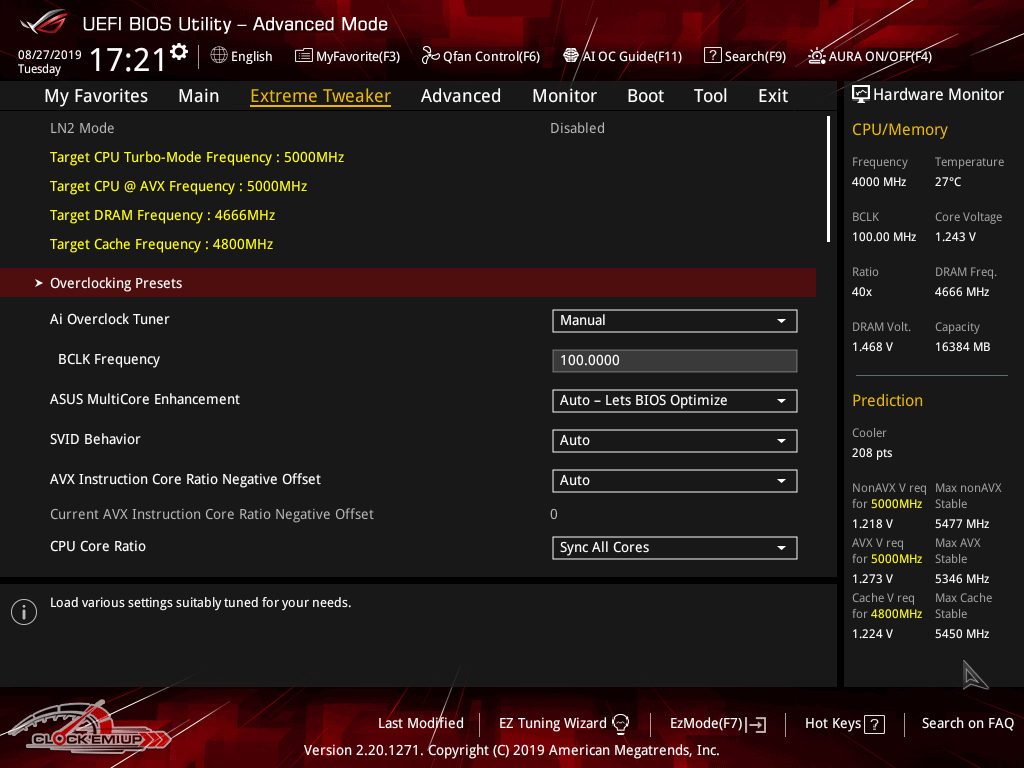Open the Ai Overclock Tuner dropdown
1024x768 pixels.
674,321
